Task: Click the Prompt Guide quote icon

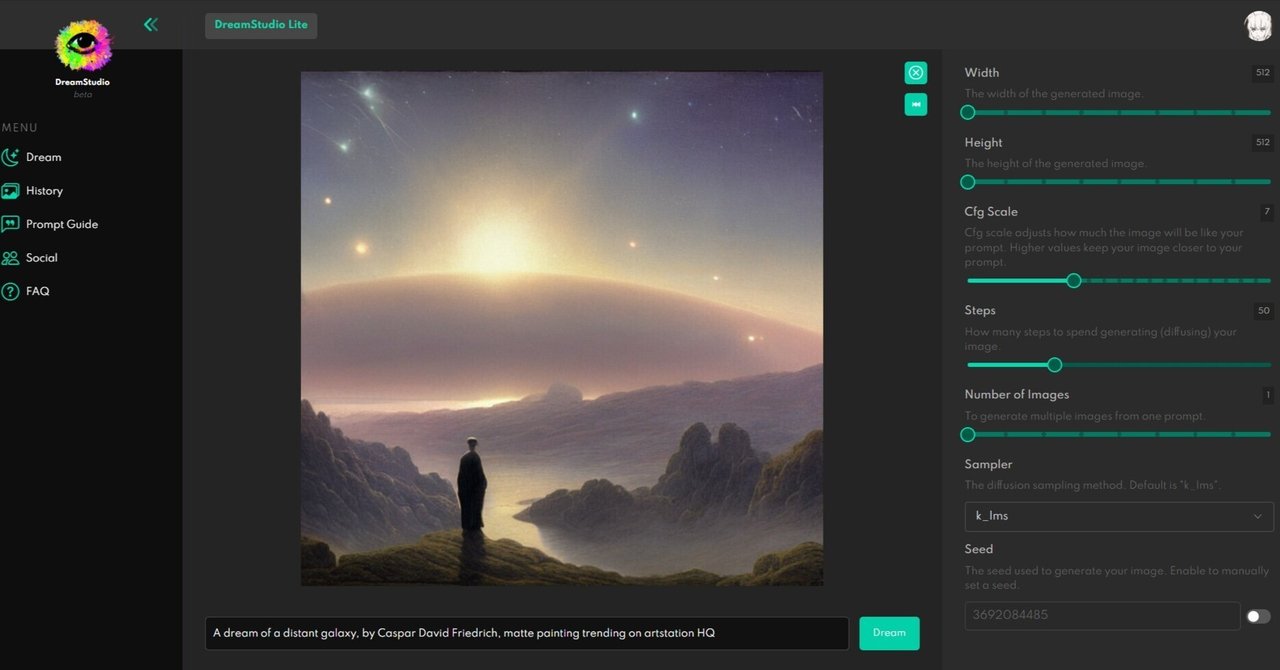Action: click(10, 224)
